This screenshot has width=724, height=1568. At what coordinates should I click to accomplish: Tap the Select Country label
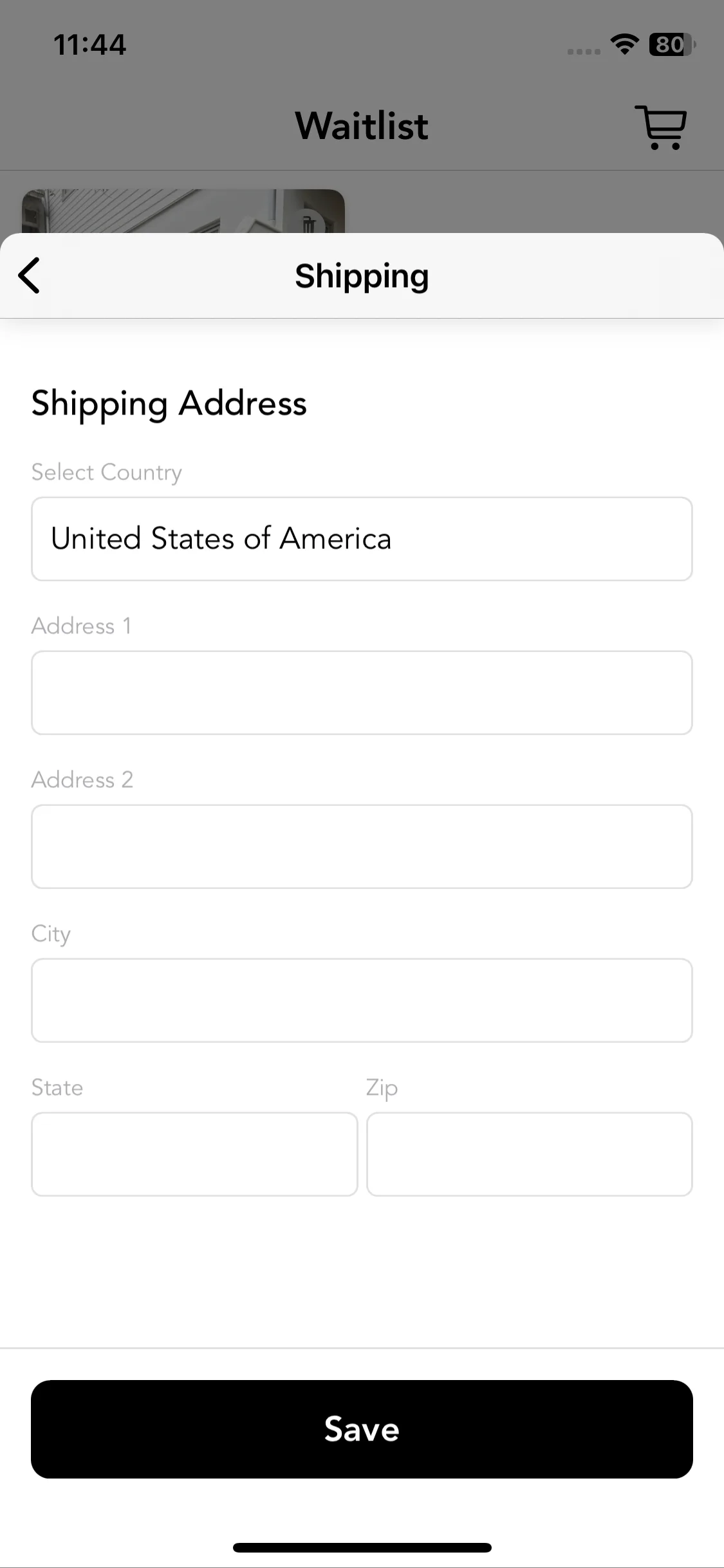(107, 472)
